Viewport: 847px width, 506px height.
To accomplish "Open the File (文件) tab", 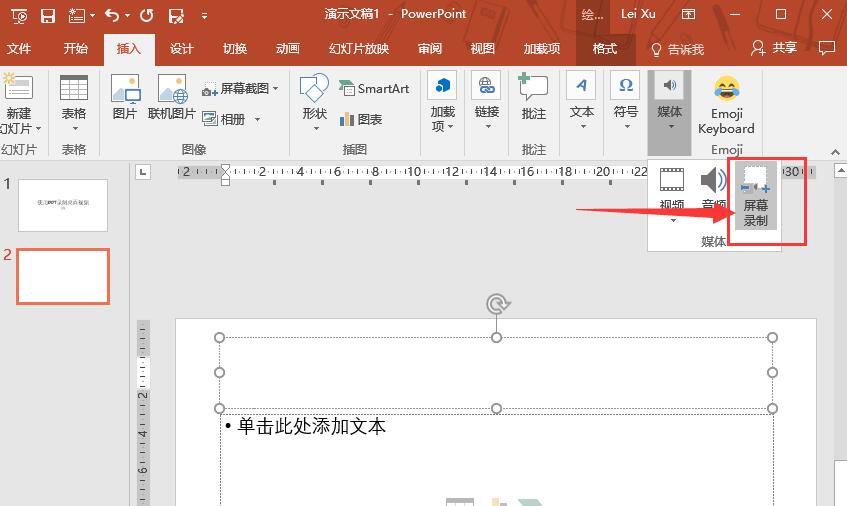I will 19,49.
